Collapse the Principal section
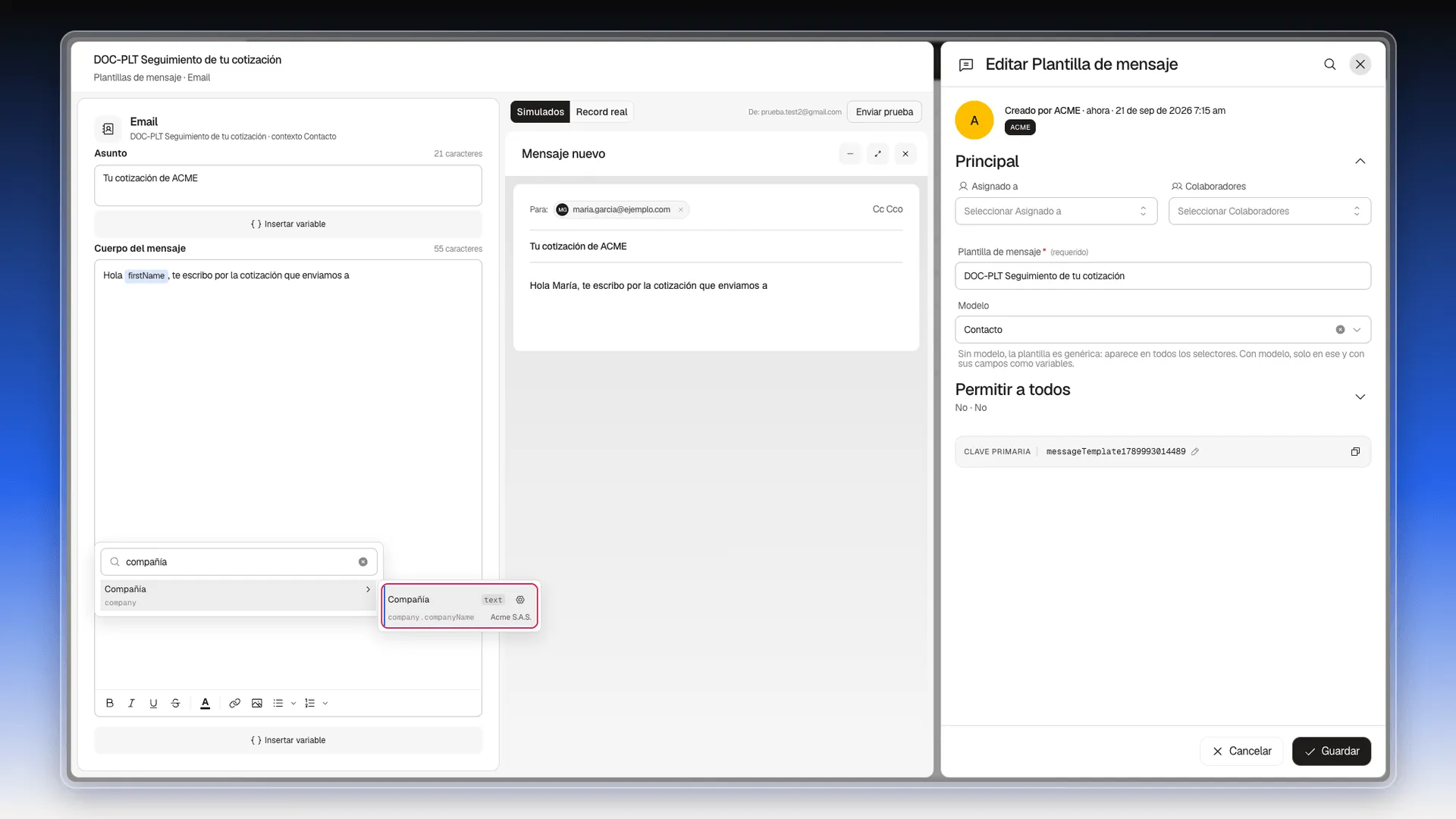 [x=1360, y=162]
